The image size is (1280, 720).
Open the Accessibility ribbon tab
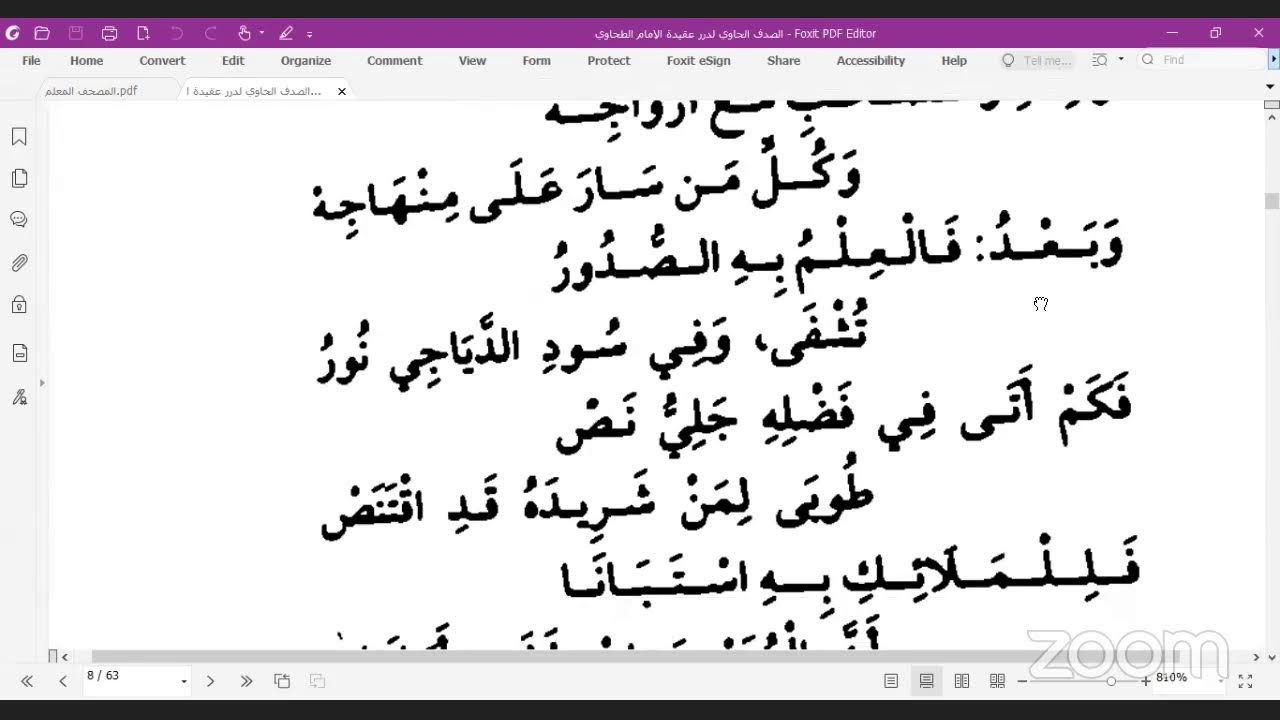pyautogui.click(x=871, y=60)
